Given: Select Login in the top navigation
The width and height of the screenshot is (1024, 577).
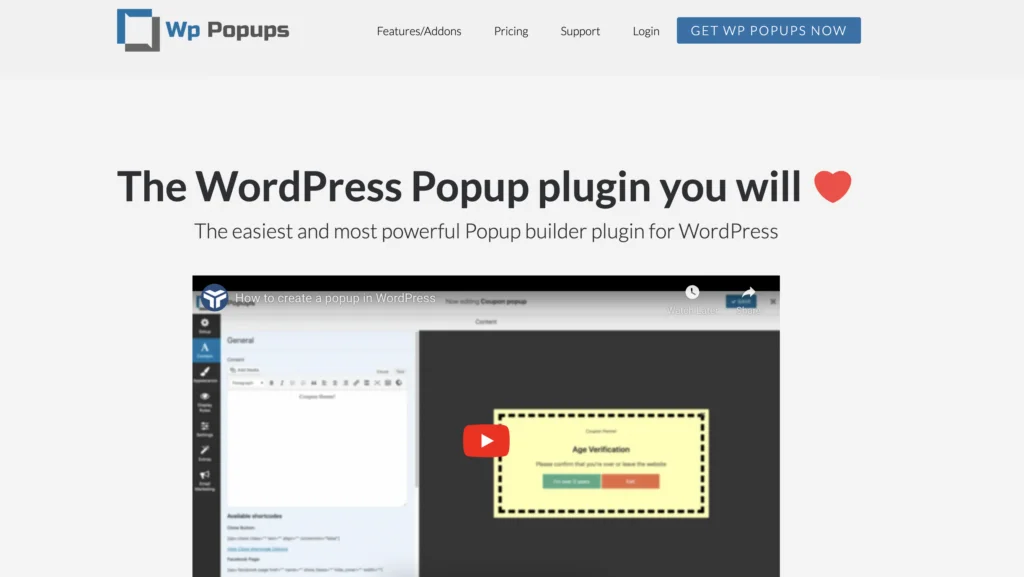Looking at the screenshot, I should (646, 31).
